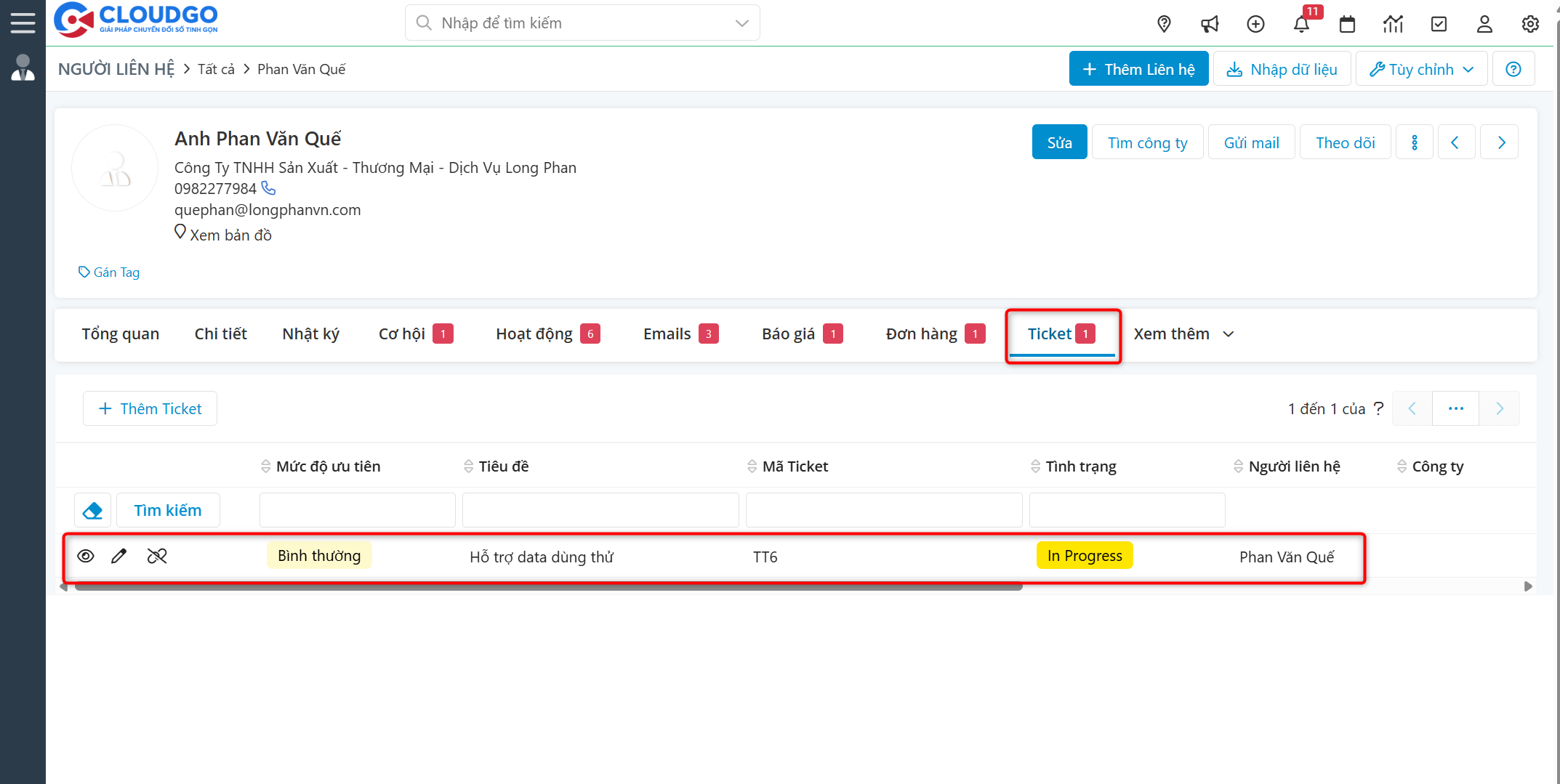Click the notification bell icon
The width and height of the screenshot is (1560, 784).
point(1301,24)
